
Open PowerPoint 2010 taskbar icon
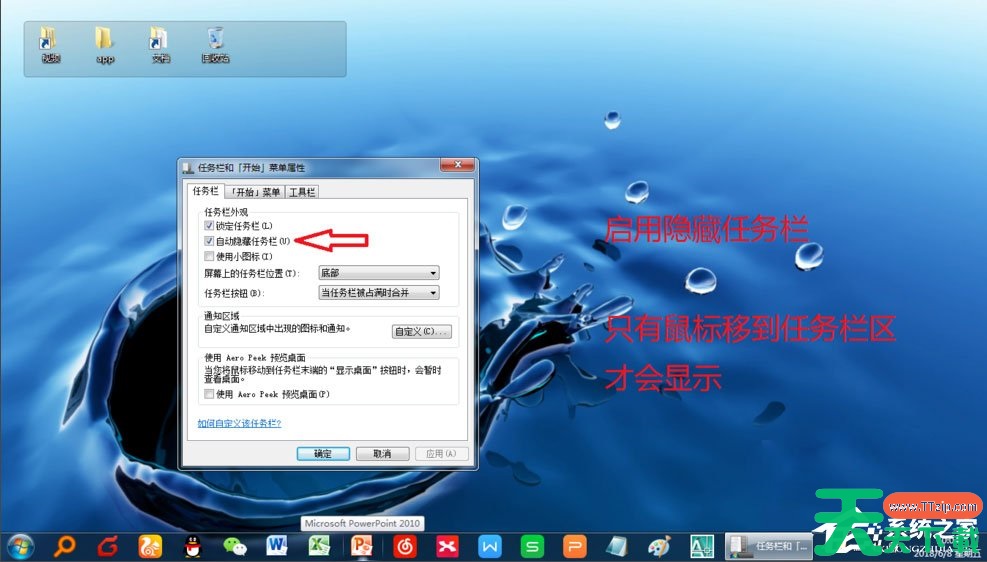point(362,546)
